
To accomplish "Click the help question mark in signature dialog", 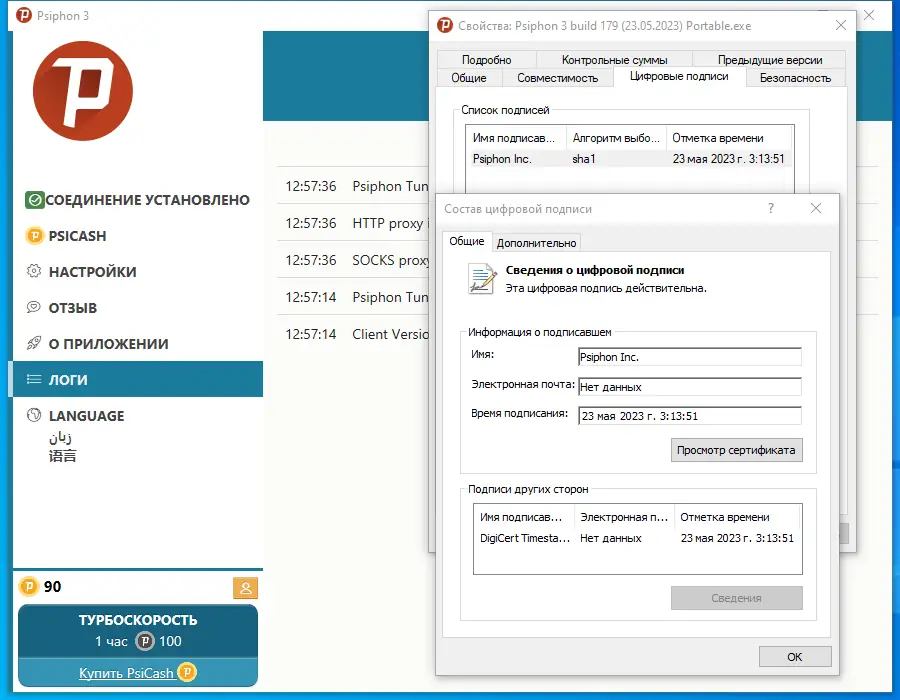I will (x=769, y=208).
